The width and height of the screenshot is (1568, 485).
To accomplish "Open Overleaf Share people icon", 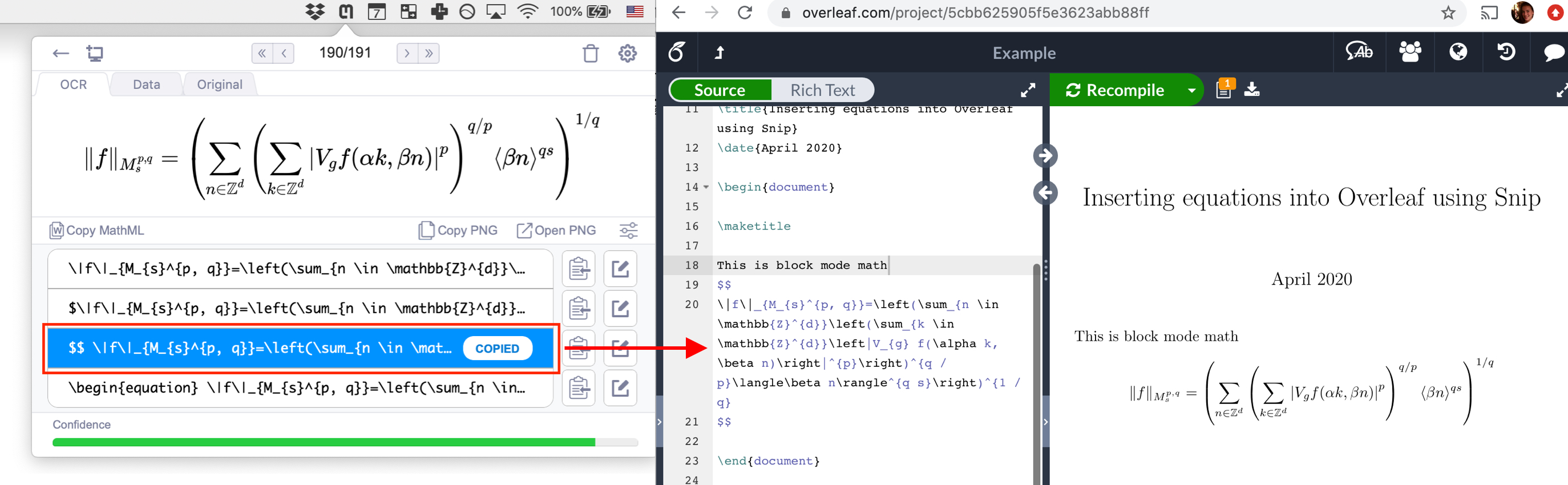I will pyautogui.click(x=1410, y=52).
